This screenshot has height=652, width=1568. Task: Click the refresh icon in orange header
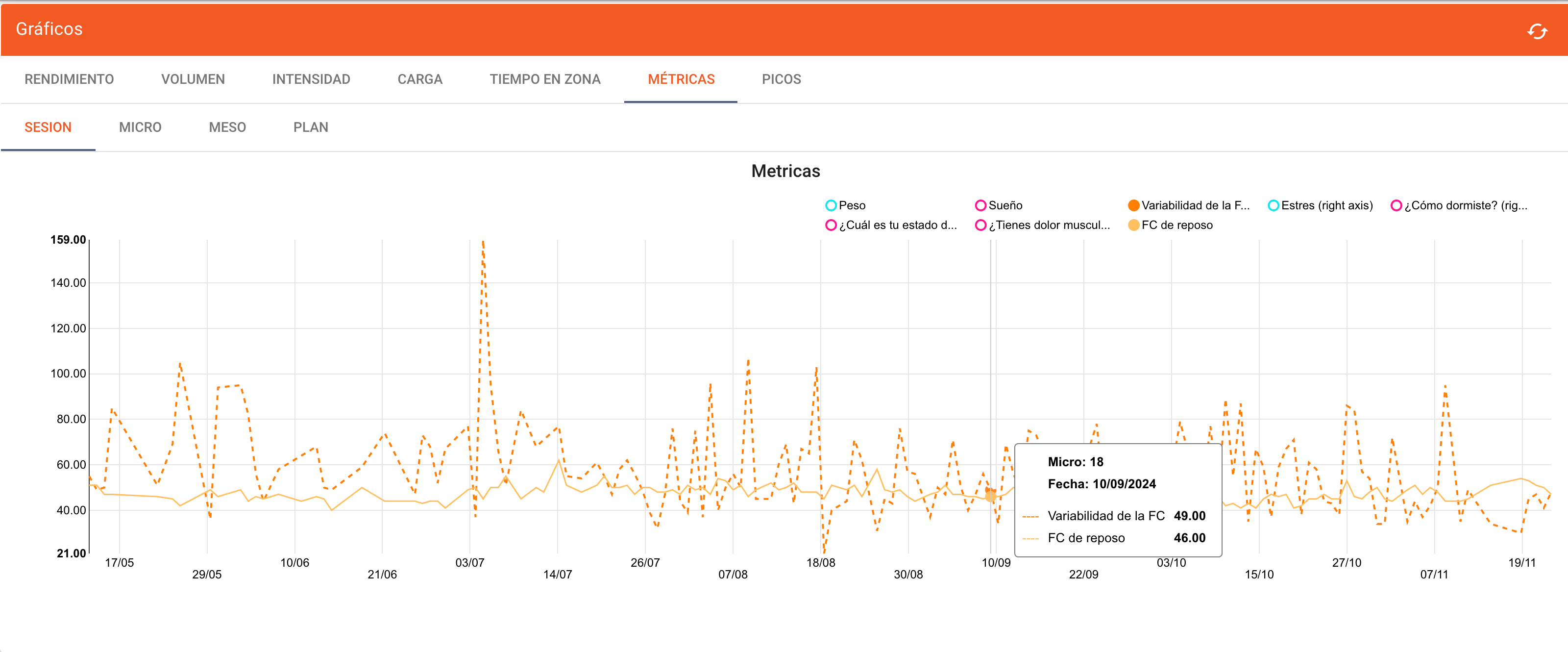[1537, 31]
